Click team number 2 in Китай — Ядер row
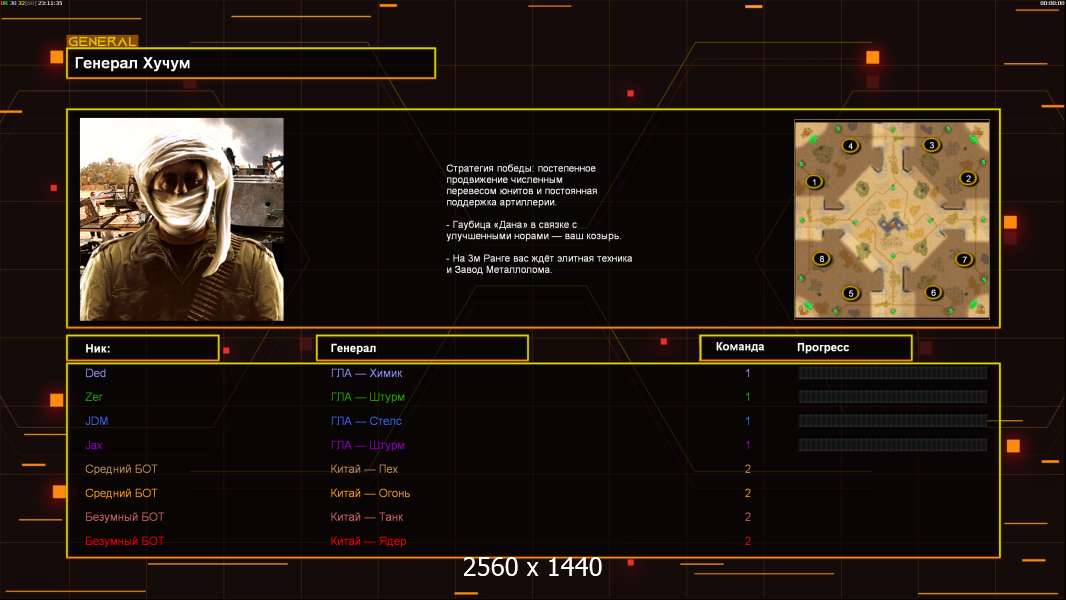1066x600 pixels. coord(748,542)
